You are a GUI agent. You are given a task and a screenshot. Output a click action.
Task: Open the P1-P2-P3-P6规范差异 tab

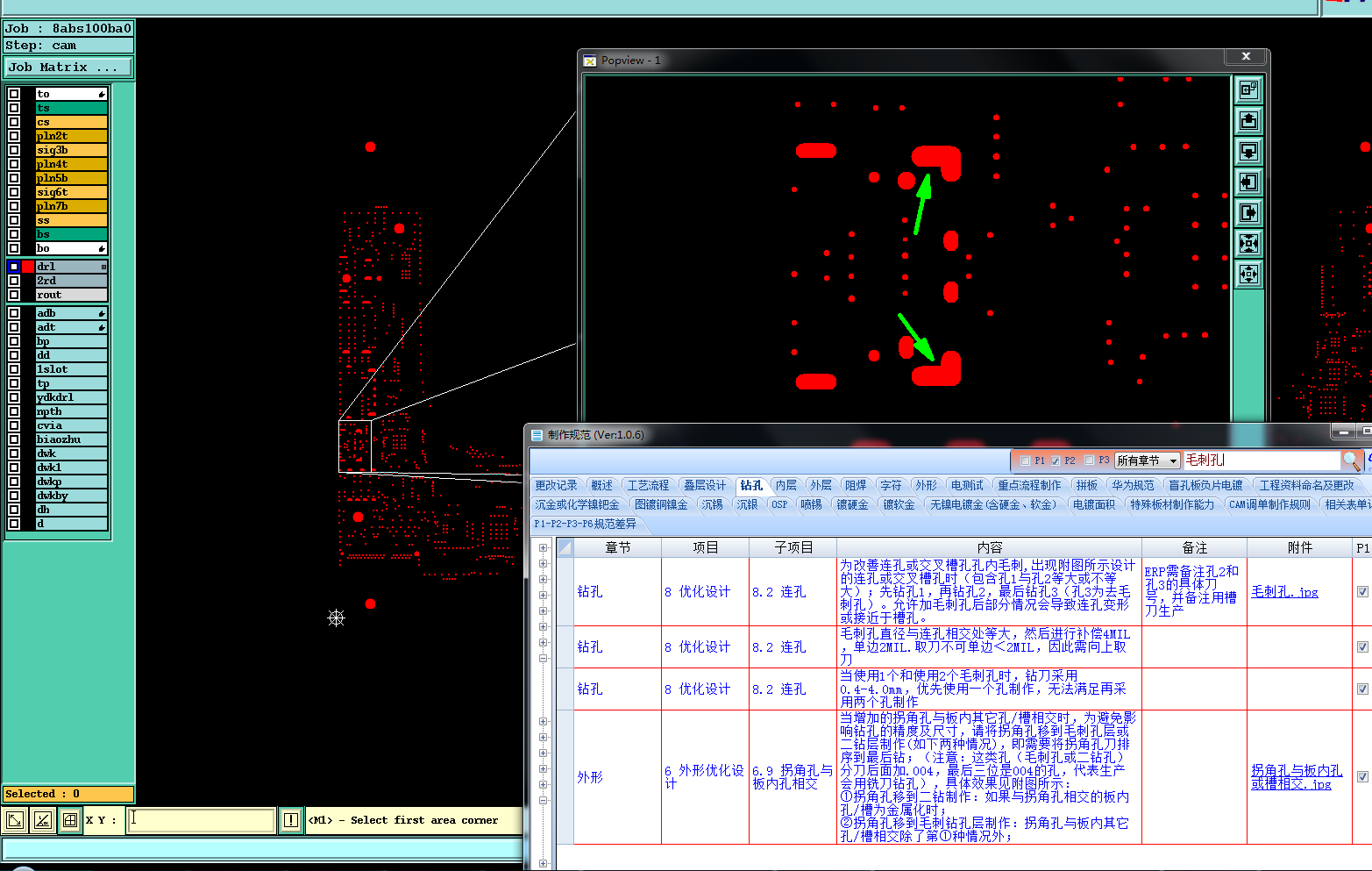coord(586,524)
